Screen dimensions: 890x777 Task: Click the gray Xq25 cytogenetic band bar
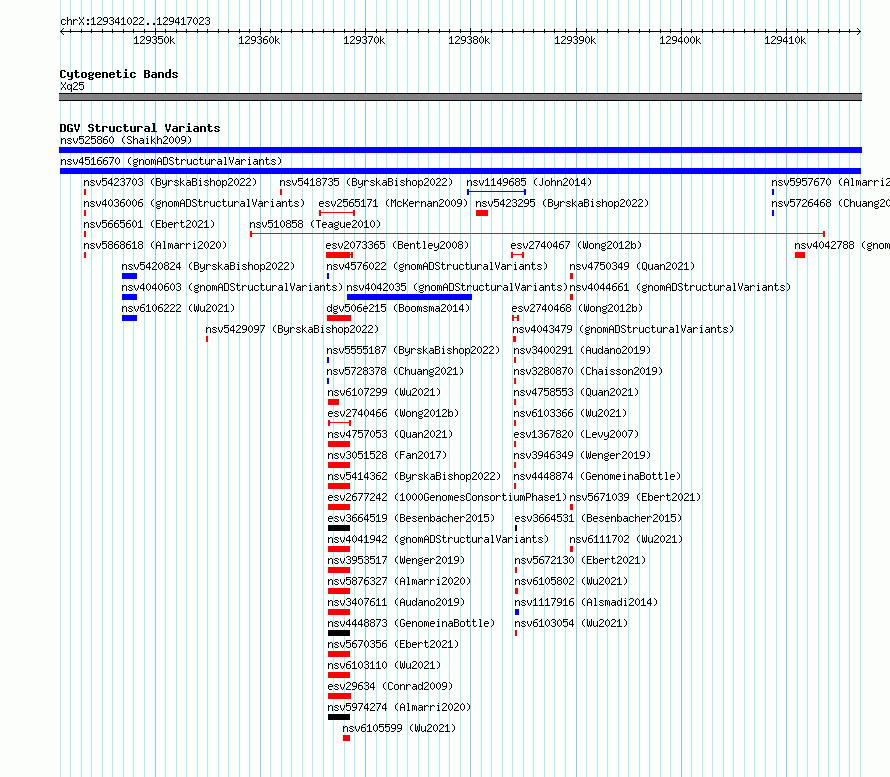[460, 97]
